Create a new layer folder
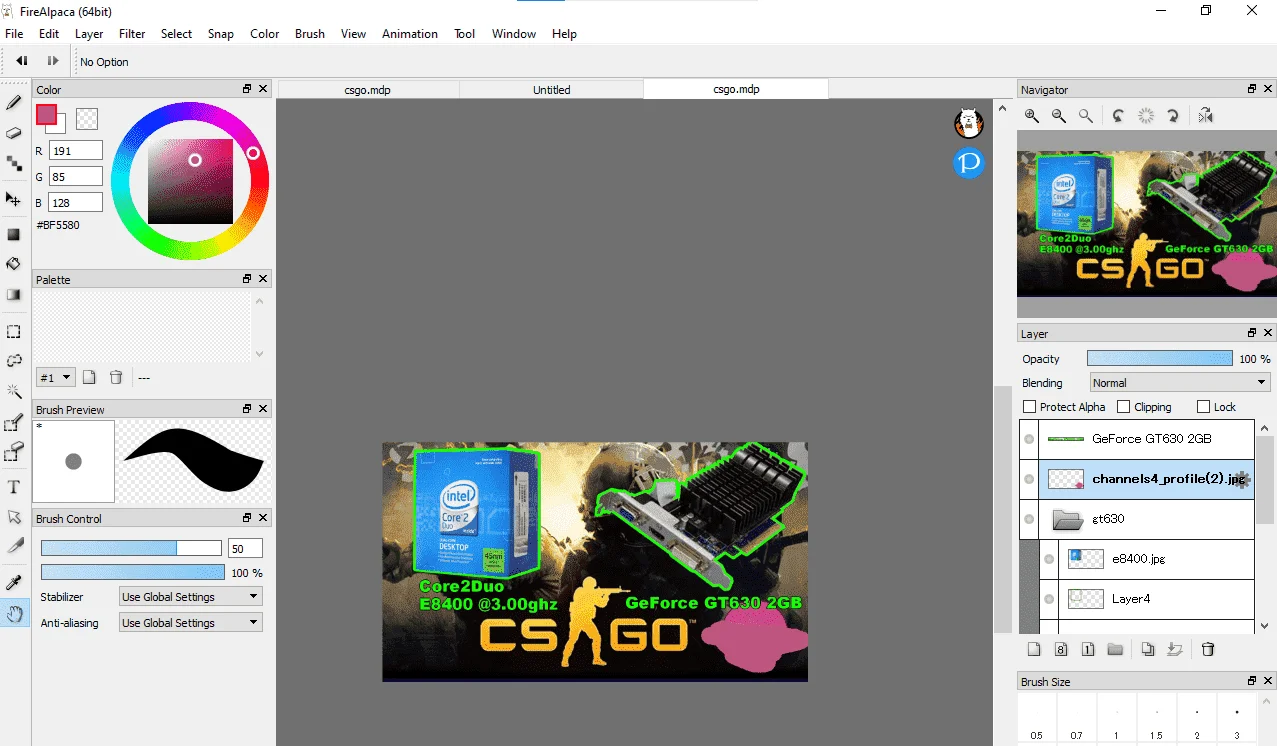 (1115, 650)
